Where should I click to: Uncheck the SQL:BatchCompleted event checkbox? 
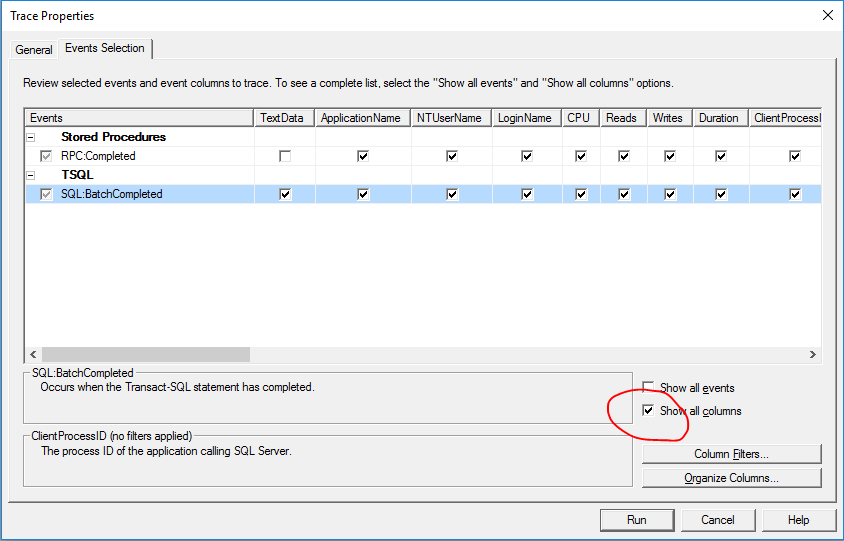click(x=46, y=194)
